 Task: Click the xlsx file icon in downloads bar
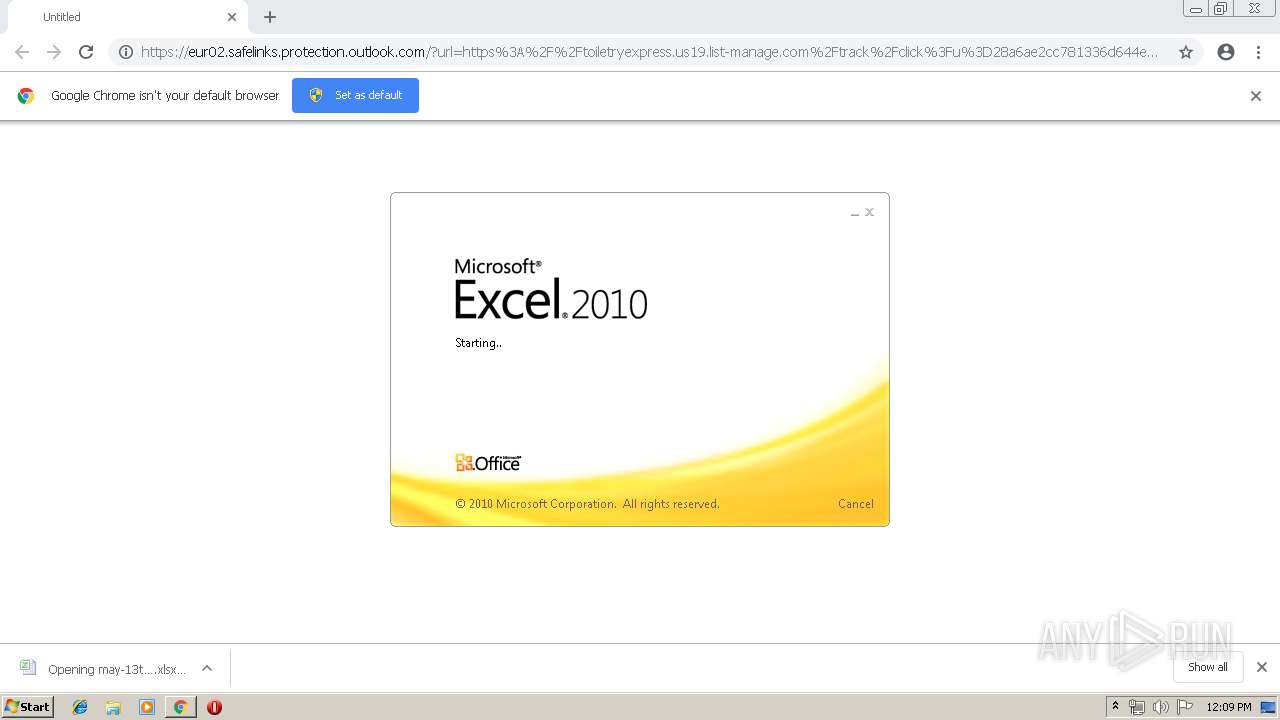pyautogui.click(x=28, y=668)
